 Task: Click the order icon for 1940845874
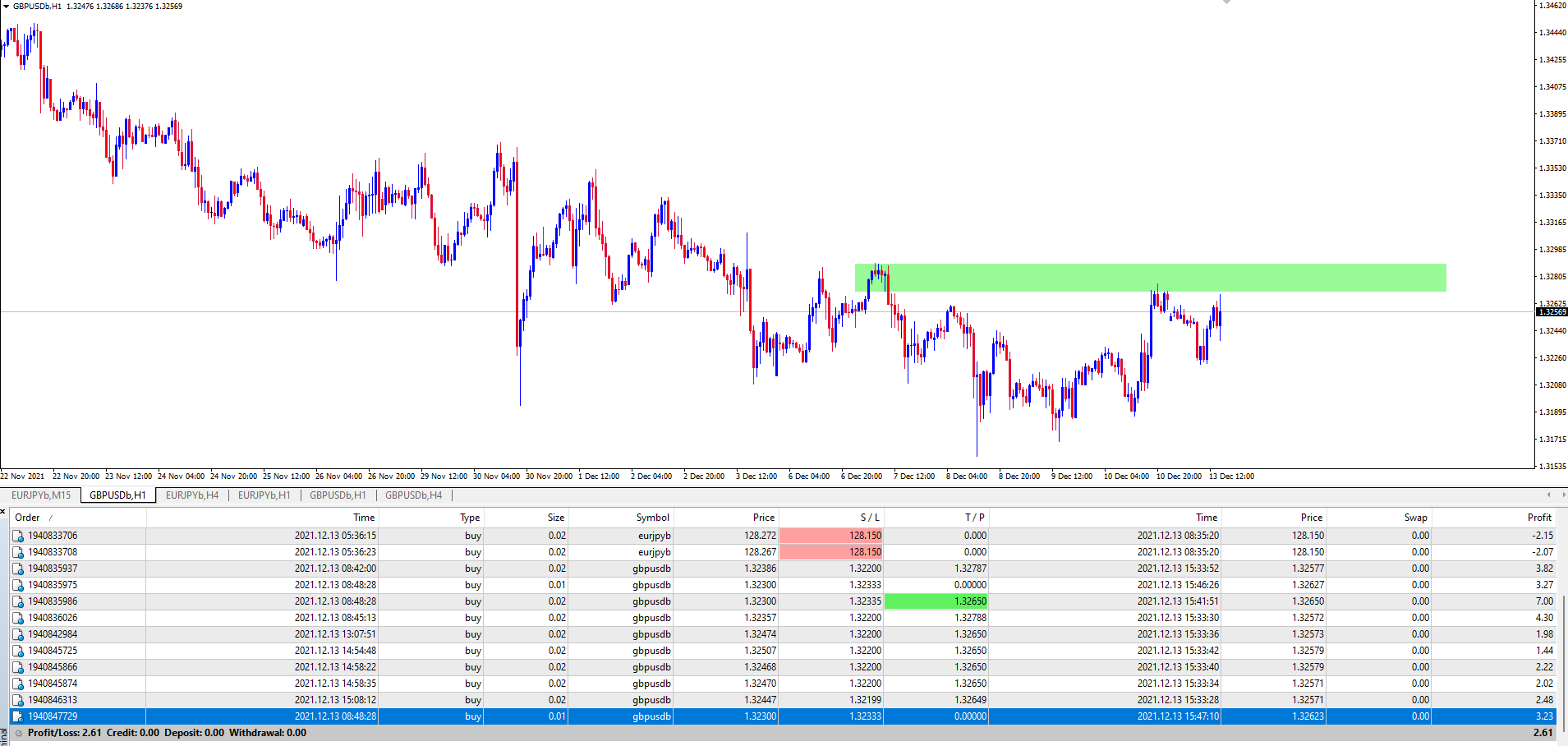(17, 684)
